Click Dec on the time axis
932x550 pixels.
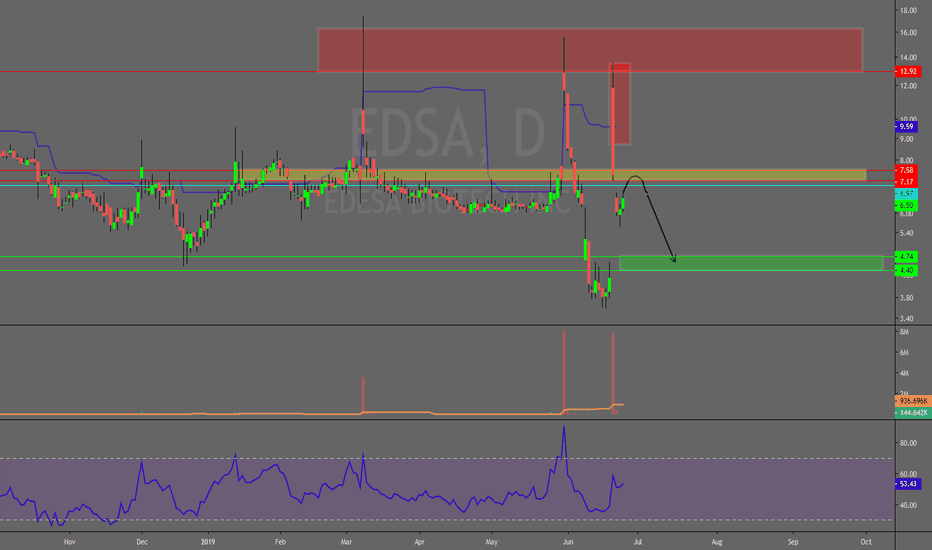(x=141, y=542)
